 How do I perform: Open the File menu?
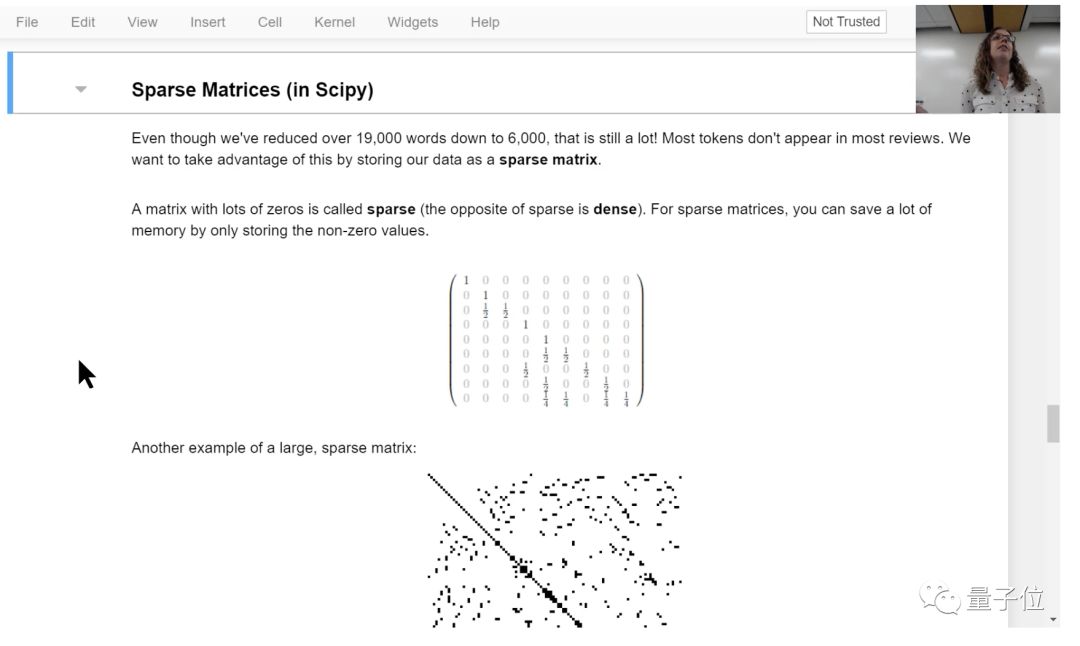click(x=27, y=22)
